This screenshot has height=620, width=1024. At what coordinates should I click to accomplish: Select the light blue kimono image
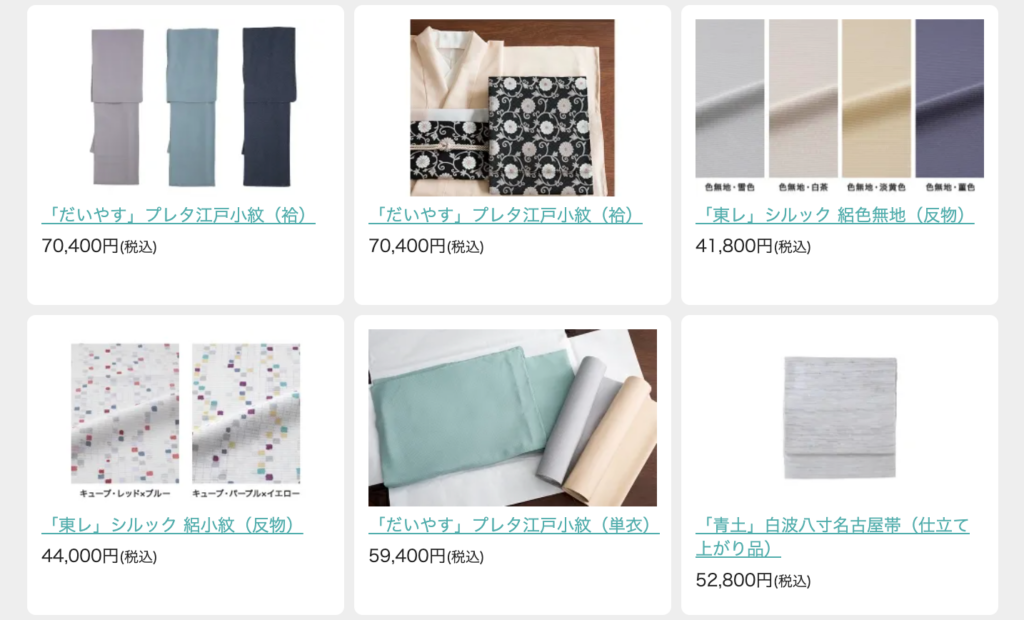pos(193,107)
